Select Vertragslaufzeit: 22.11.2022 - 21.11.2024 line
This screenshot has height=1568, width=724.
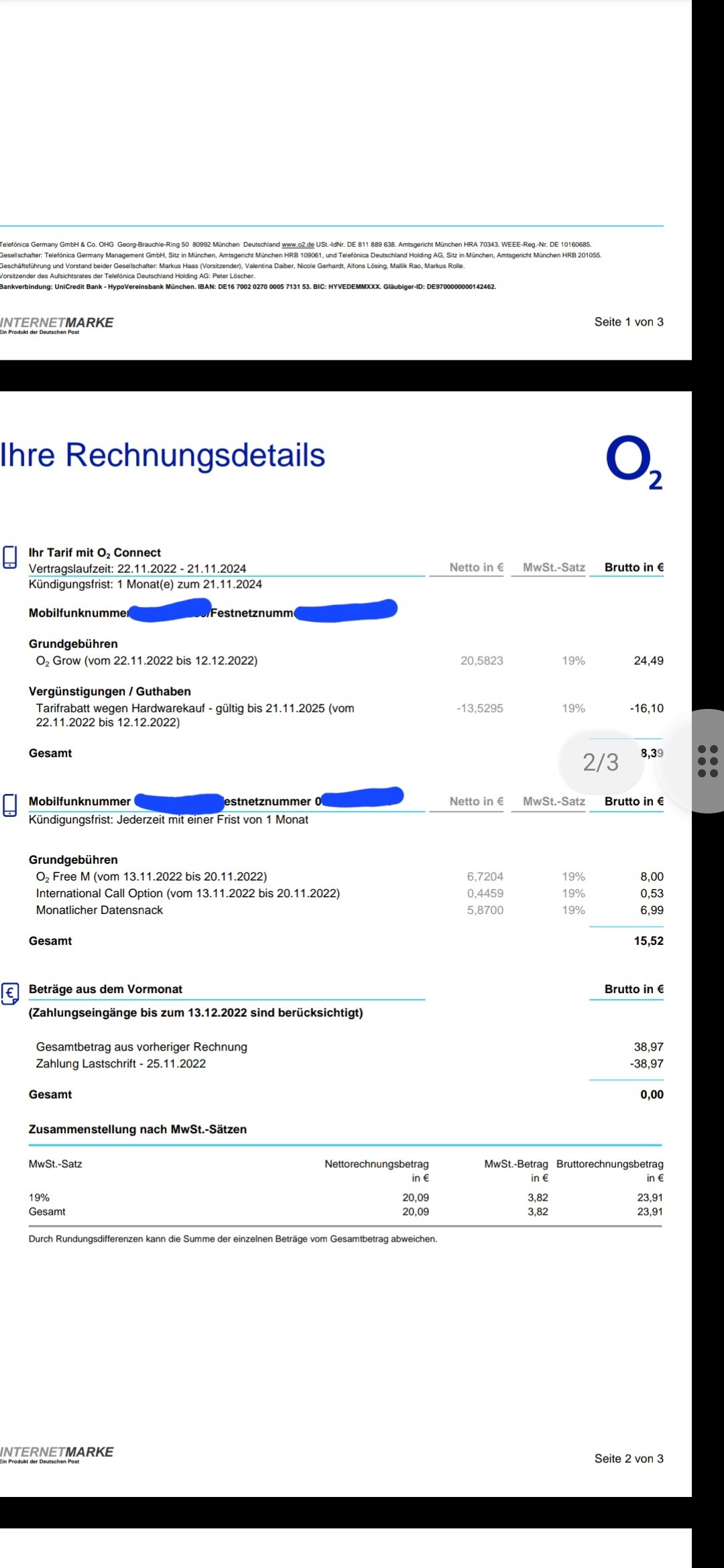click(137, 569)
